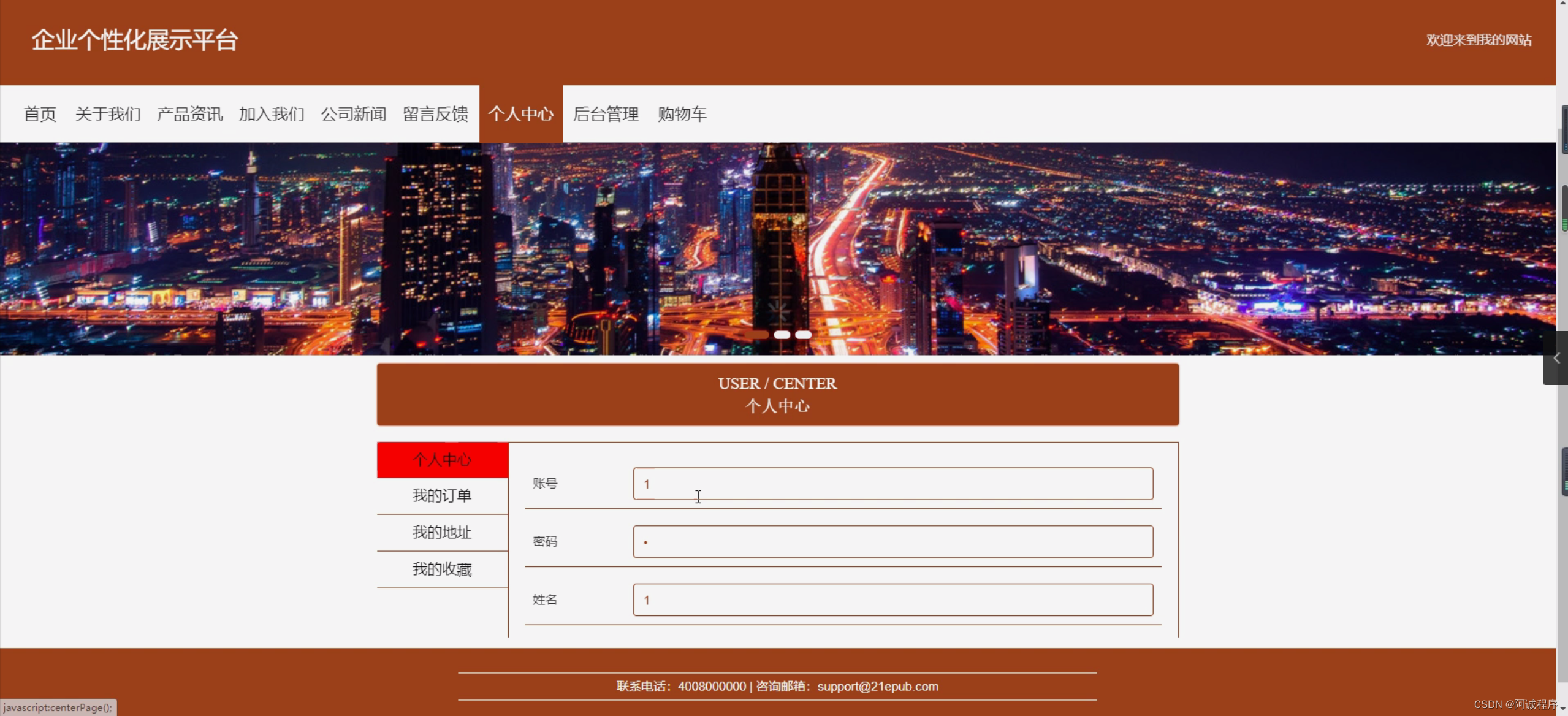The height and width of the screenshot is (716, 1568).
Task: Select 我的订单 in the sidebar
Action: coord(442,495)
